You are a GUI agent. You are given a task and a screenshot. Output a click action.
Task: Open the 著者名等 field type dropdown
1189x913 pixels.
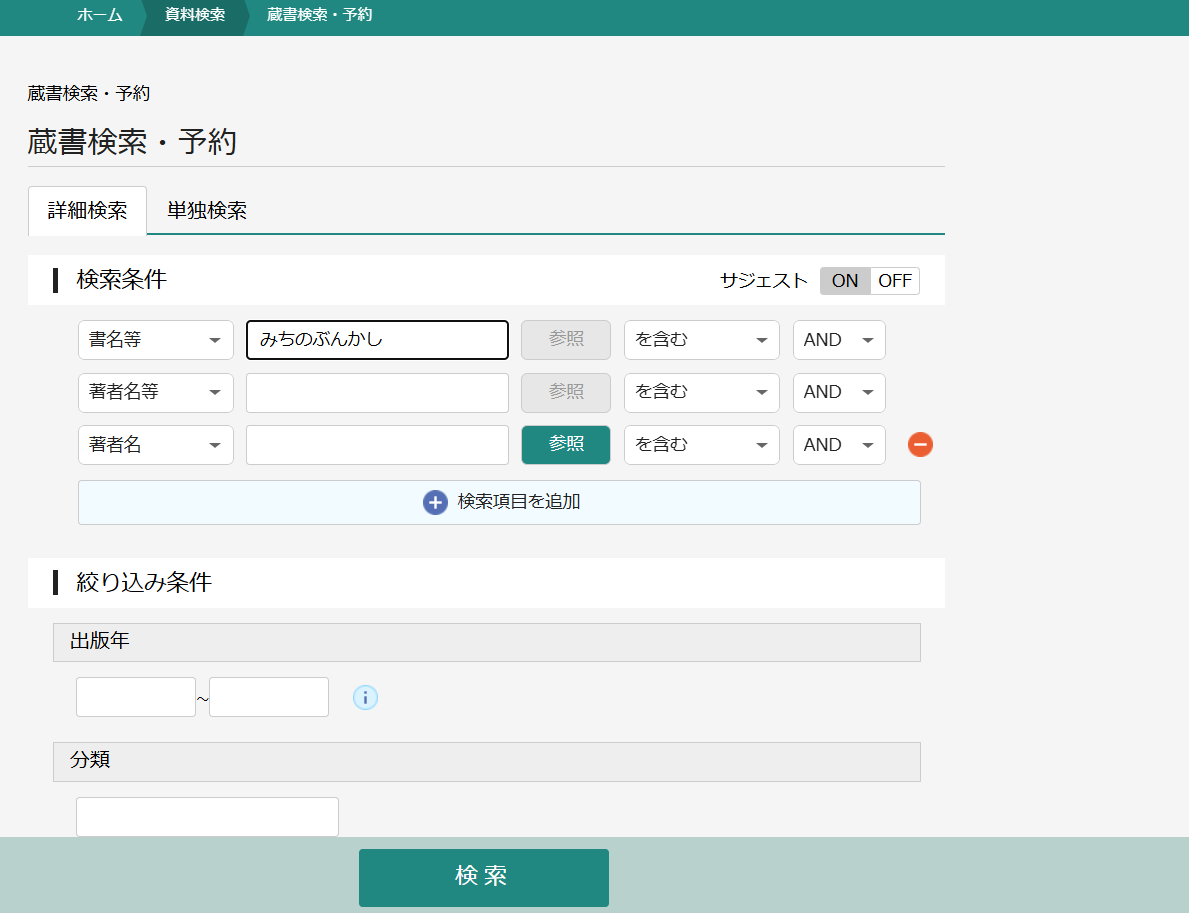click(156, 393)
